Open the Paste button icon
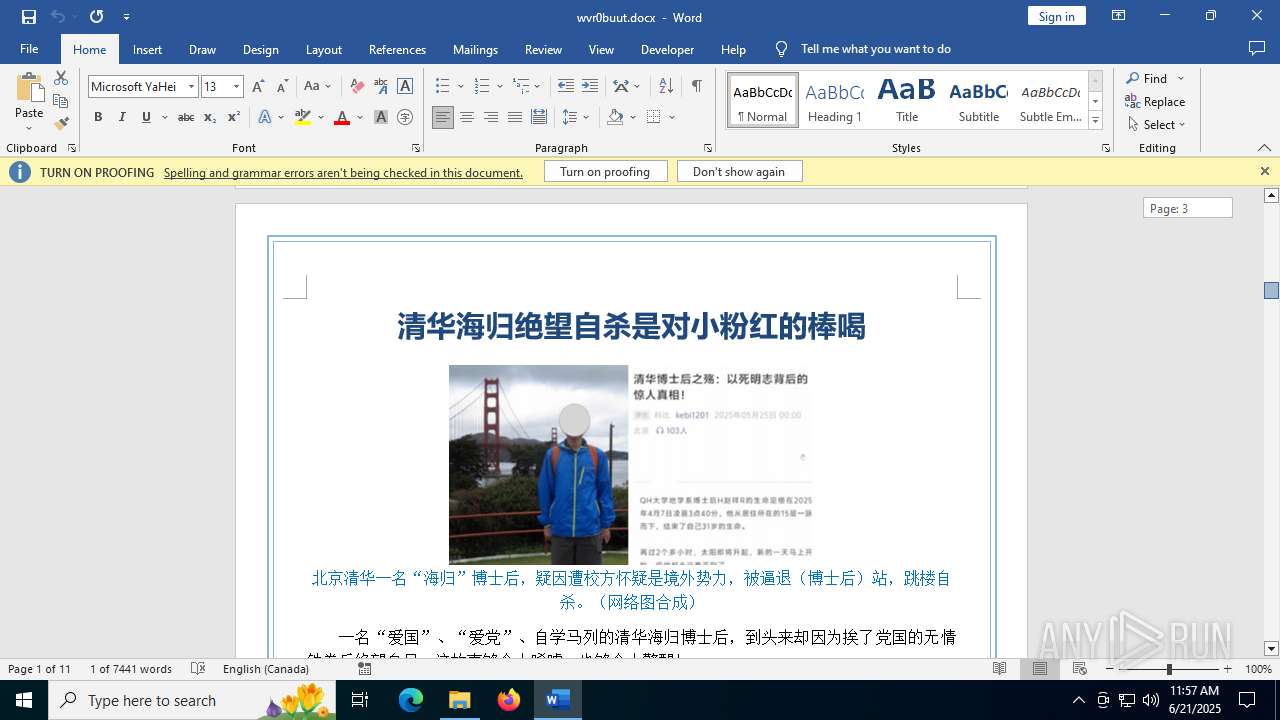The width and height of the screenshot is (1280, 720). coord(29,89)
